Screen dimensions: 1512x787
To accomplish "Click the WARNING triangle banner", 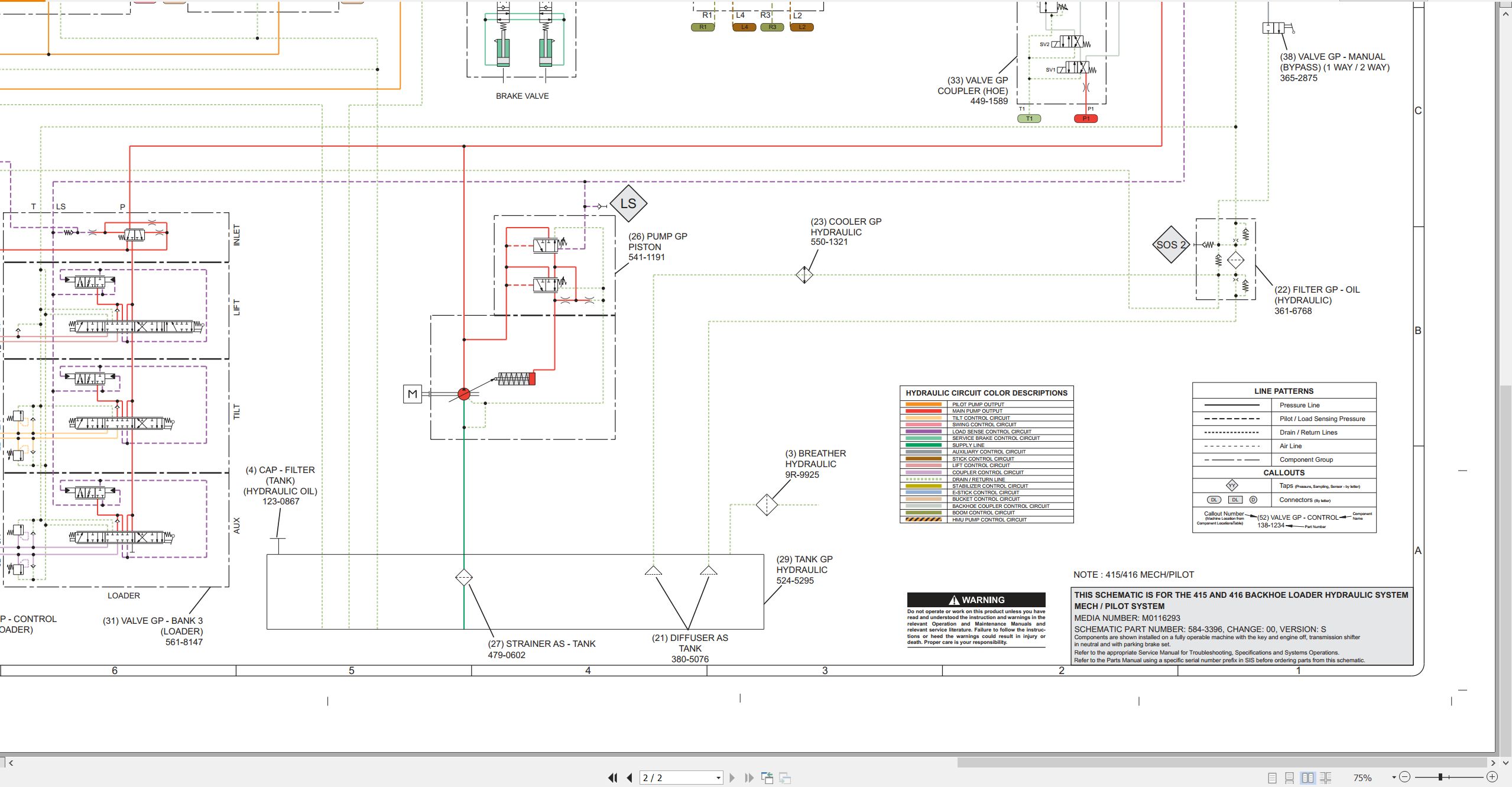I will tap(976, 600).
